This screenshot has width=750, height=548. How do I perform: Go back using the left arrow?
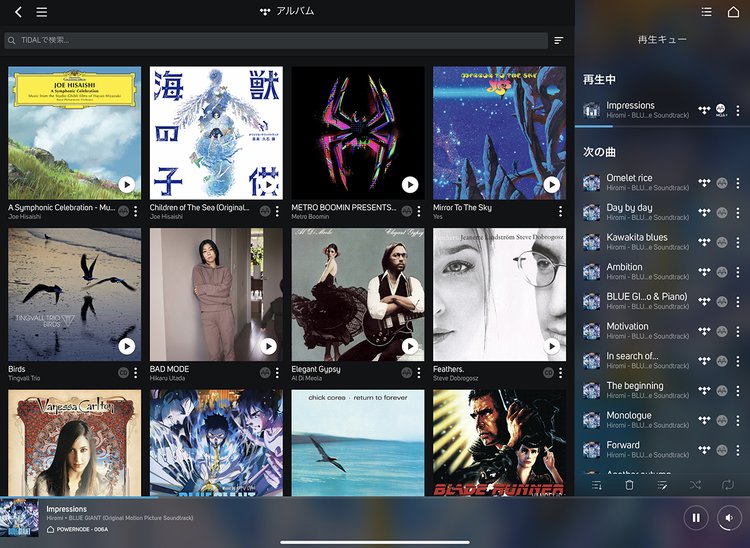pos(18,12)
